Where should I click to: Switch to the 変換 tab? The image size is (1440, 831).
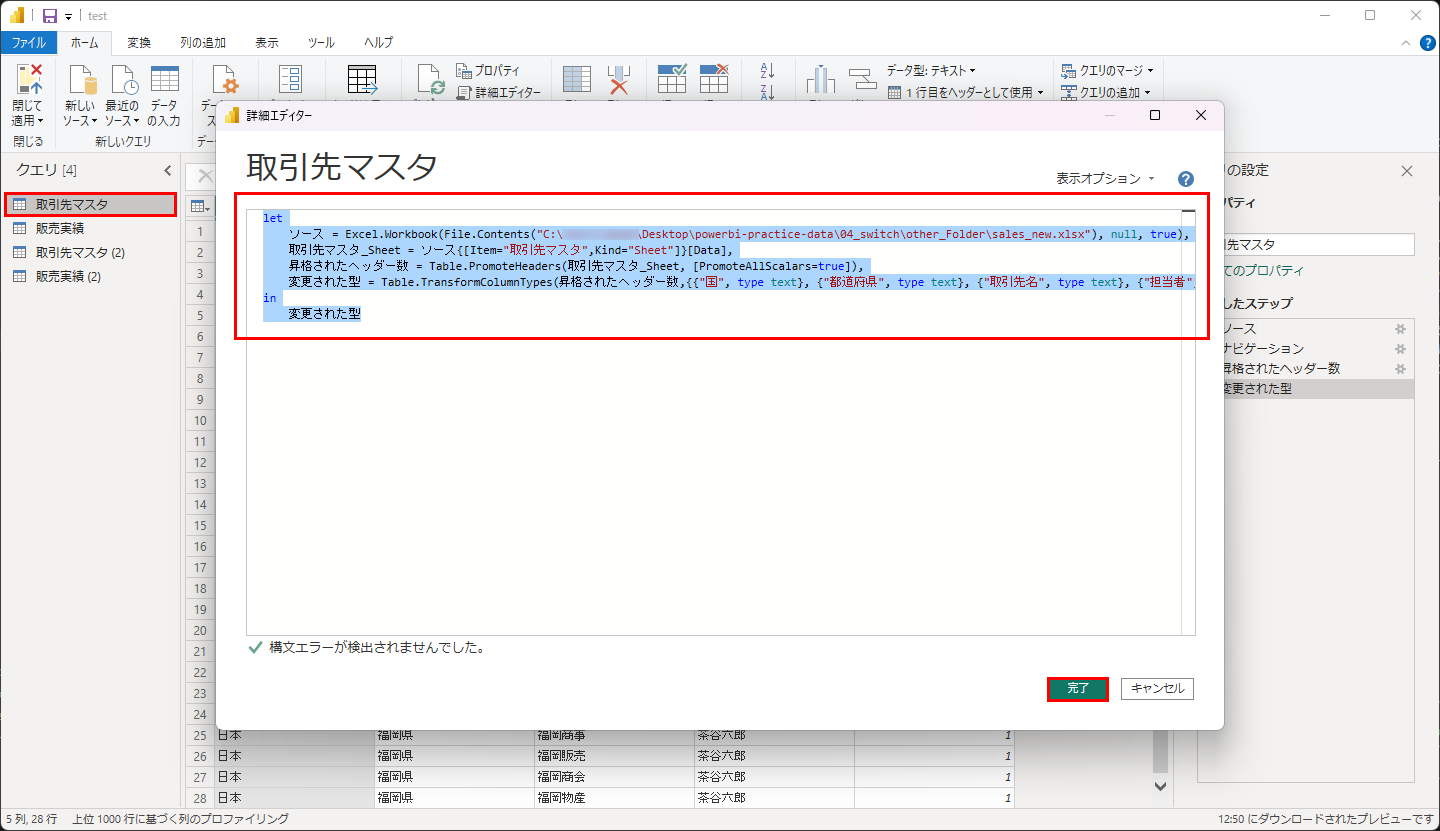coord(139,43)
